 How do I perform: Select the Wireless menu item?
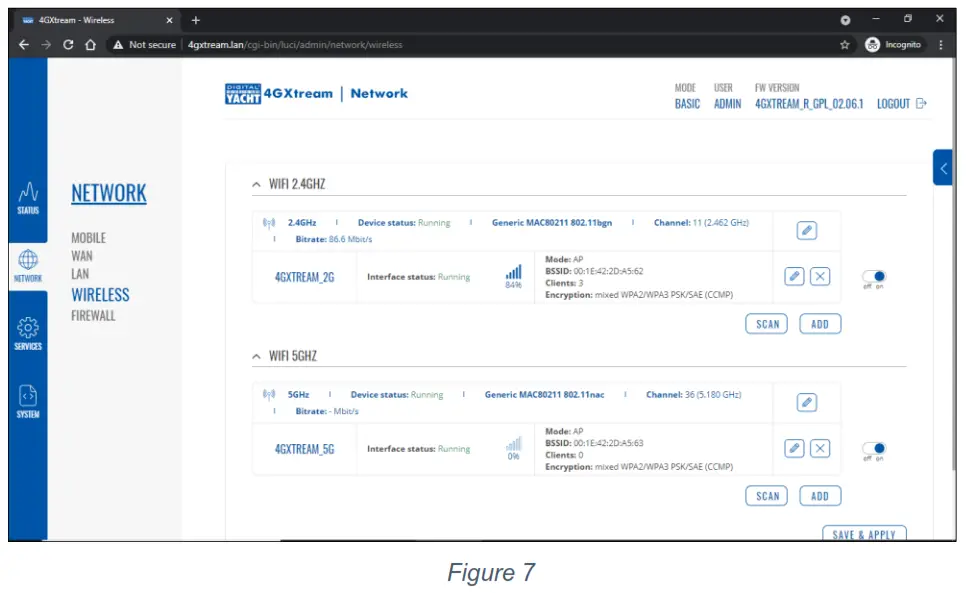click(x=100, y=295)
